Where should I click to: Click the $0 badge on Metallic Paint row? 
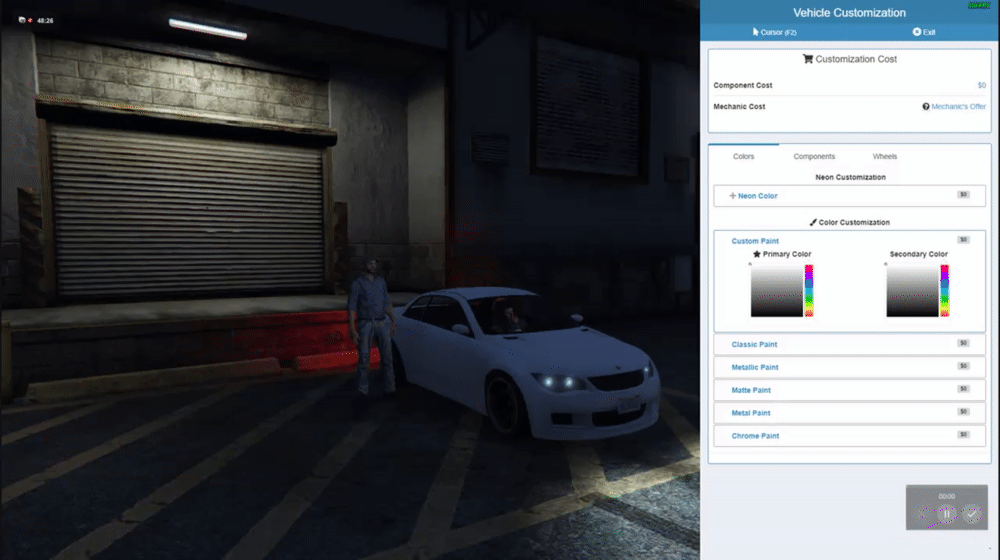coord(964,366)
